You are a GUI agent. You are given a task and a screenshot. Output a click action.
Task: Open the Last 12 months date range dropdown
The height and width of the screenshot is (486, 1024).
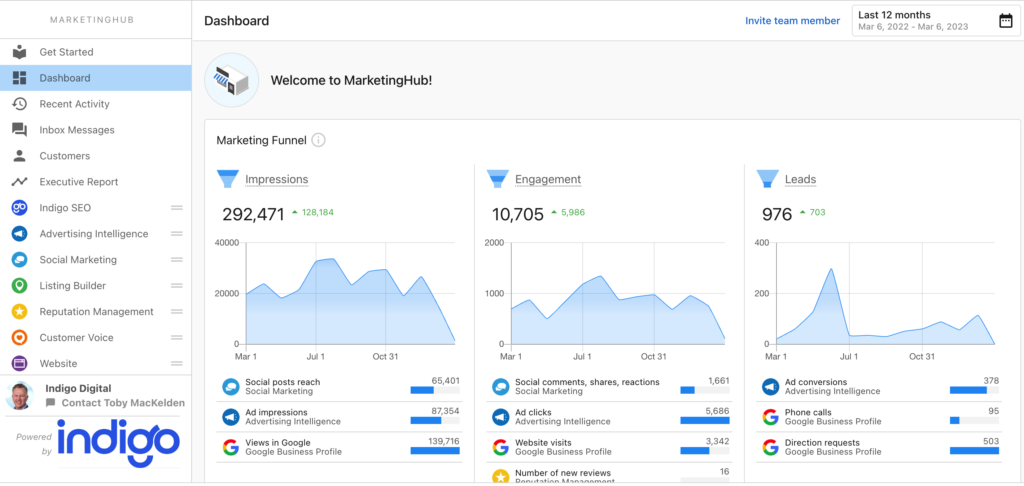[935, 21]
